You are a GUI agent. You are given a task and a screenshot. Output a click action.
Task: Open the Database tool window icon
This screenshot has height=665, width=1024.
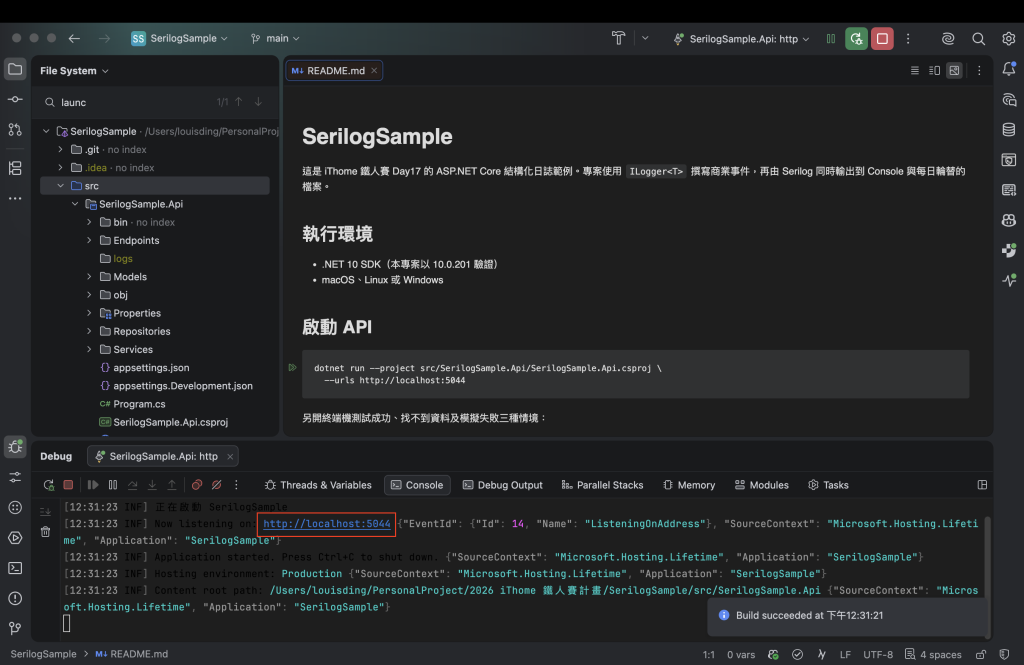point(1009,129)
